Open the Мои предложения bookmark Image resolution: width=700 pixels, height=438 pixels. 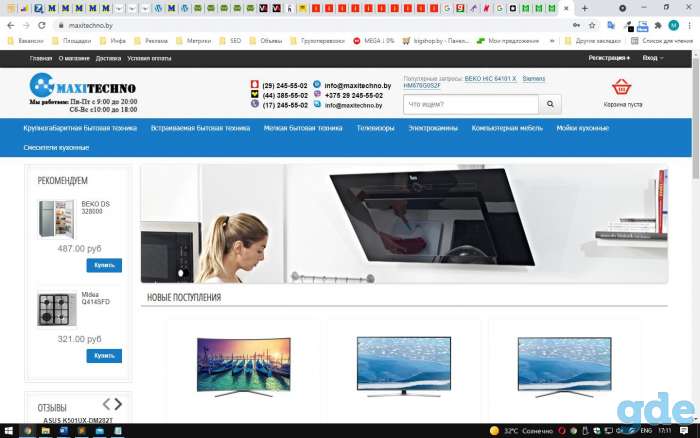pos(508,41)
